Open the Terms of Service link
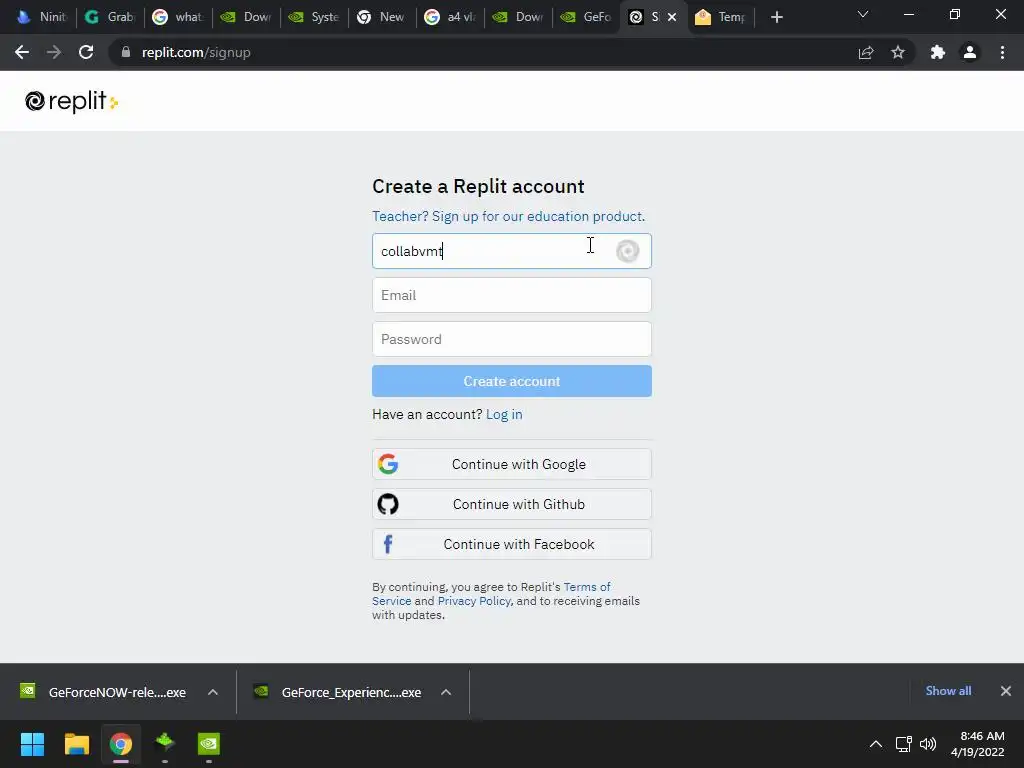This screenshot has width=1024, height=768. point(491,594)
